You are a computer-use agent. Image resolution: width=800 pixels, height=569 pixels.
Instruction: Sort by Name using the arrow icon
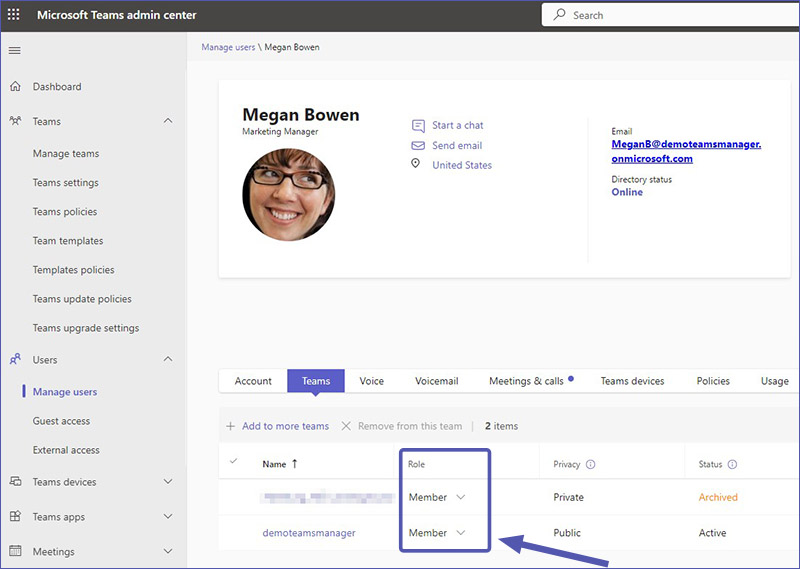[x=294, y=463]
